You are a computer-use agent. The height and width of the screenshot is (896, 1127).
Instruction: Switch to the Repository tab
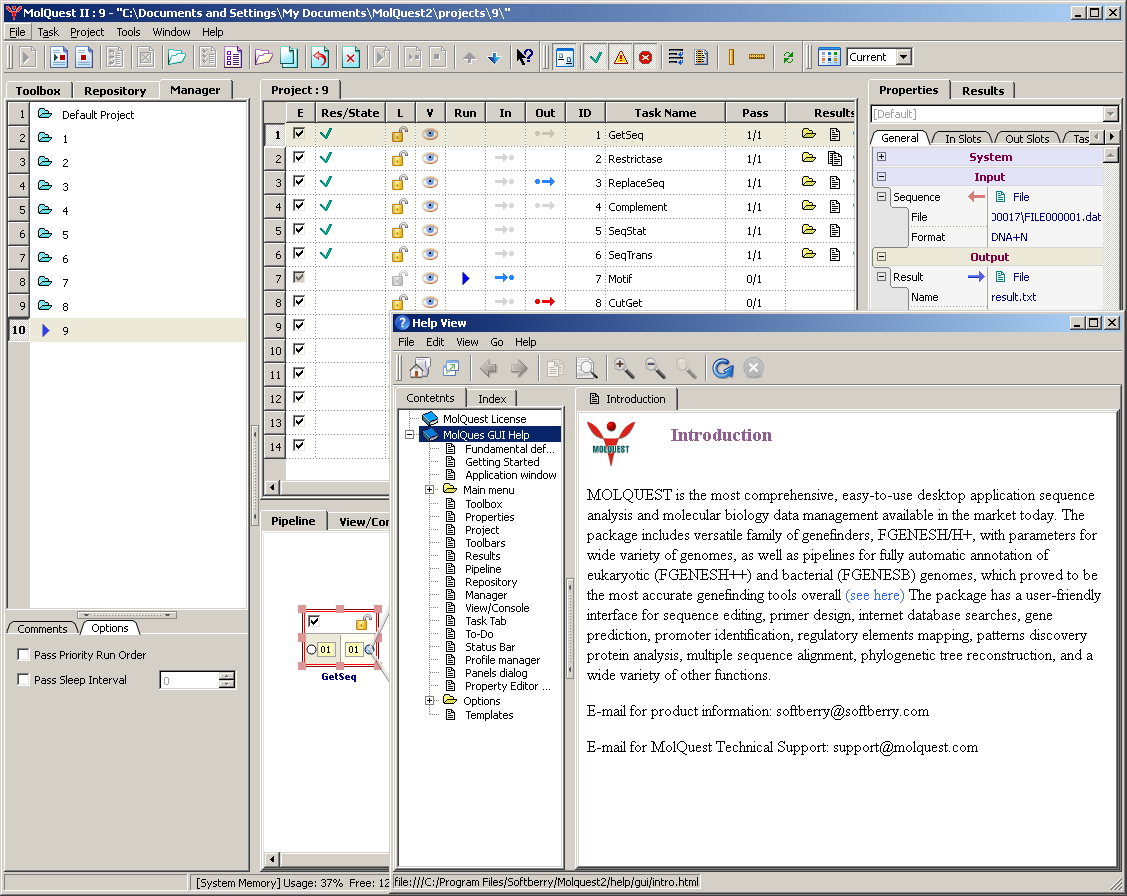click(115, 91)
